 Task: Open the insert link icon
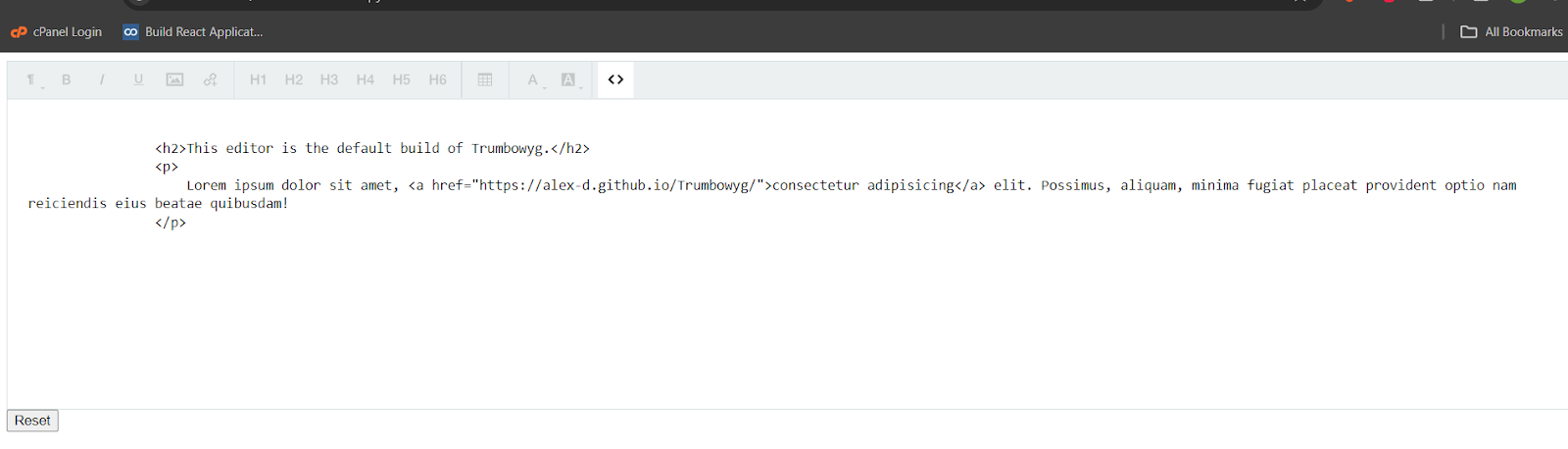pyautogui.click(x=211, y=79)
